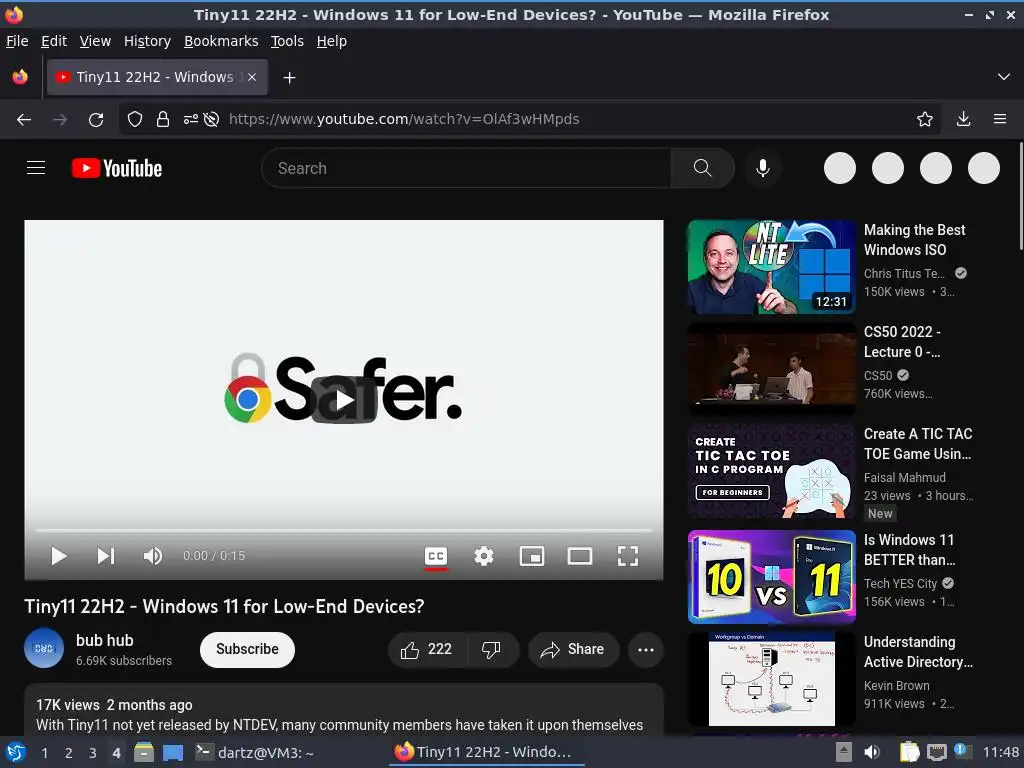
Task: Open the Firefox downloads panel
Action: (x=963, y=119)
